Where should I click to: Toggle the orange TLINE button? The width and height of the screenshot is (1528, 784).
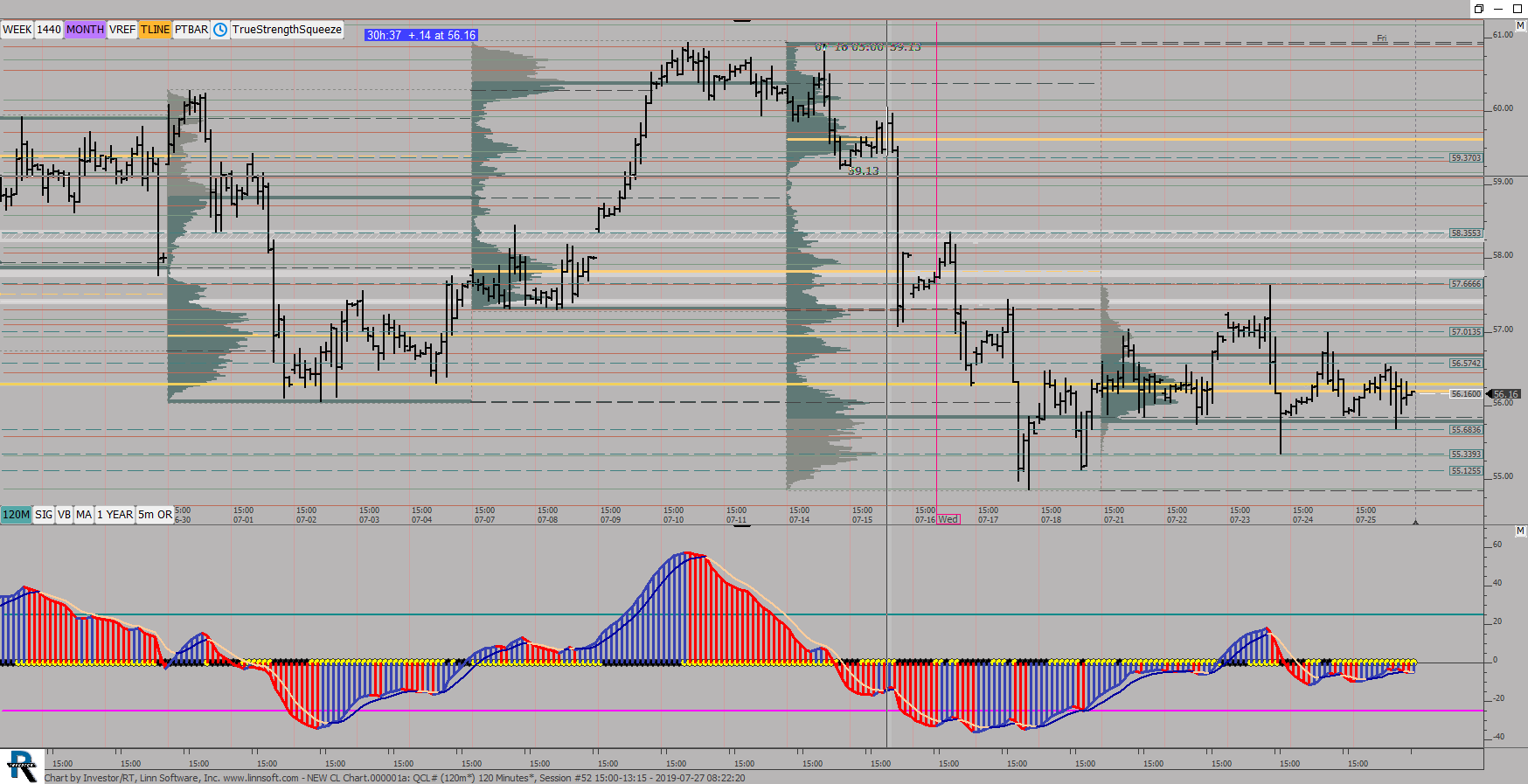click(x=156, y=30)
